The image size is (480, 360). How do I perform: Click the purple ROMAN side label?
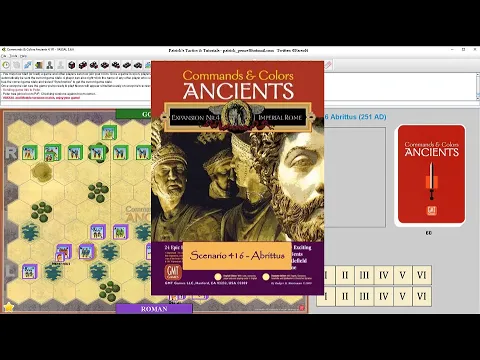[154, 309]
